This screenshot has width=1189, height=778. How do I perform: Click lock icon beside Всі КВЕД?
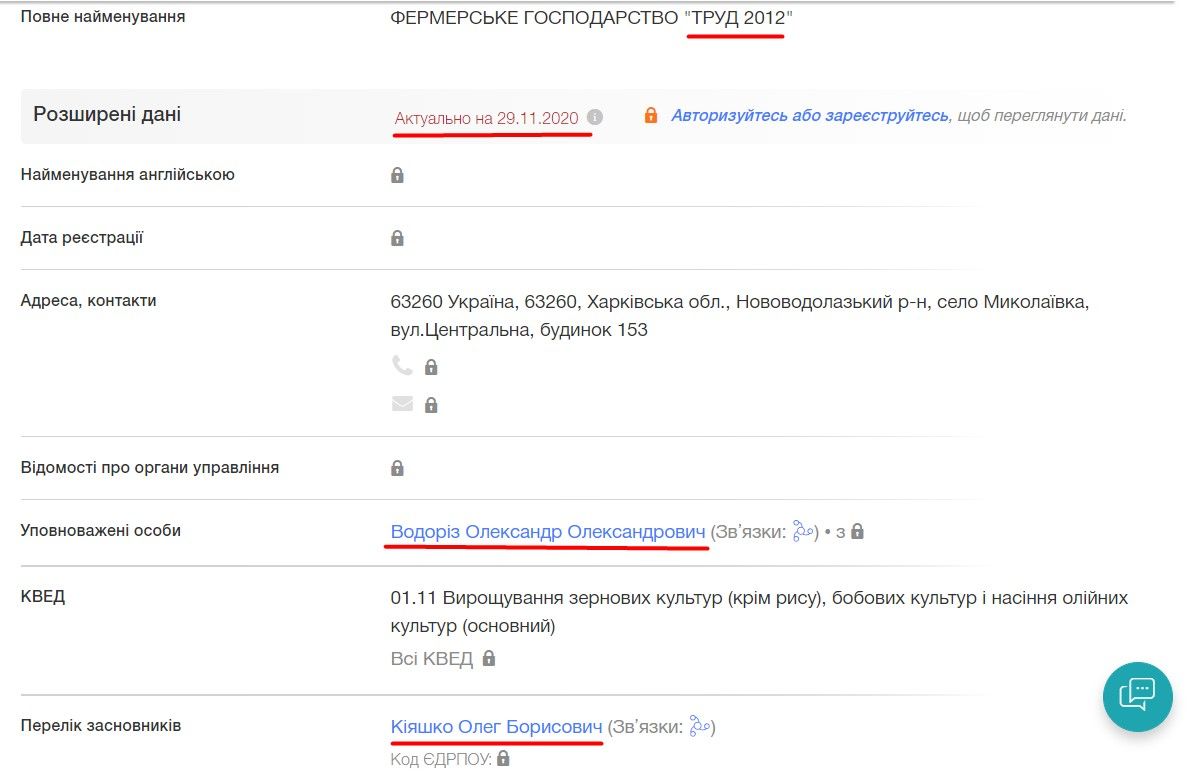(x=489, y=658)
